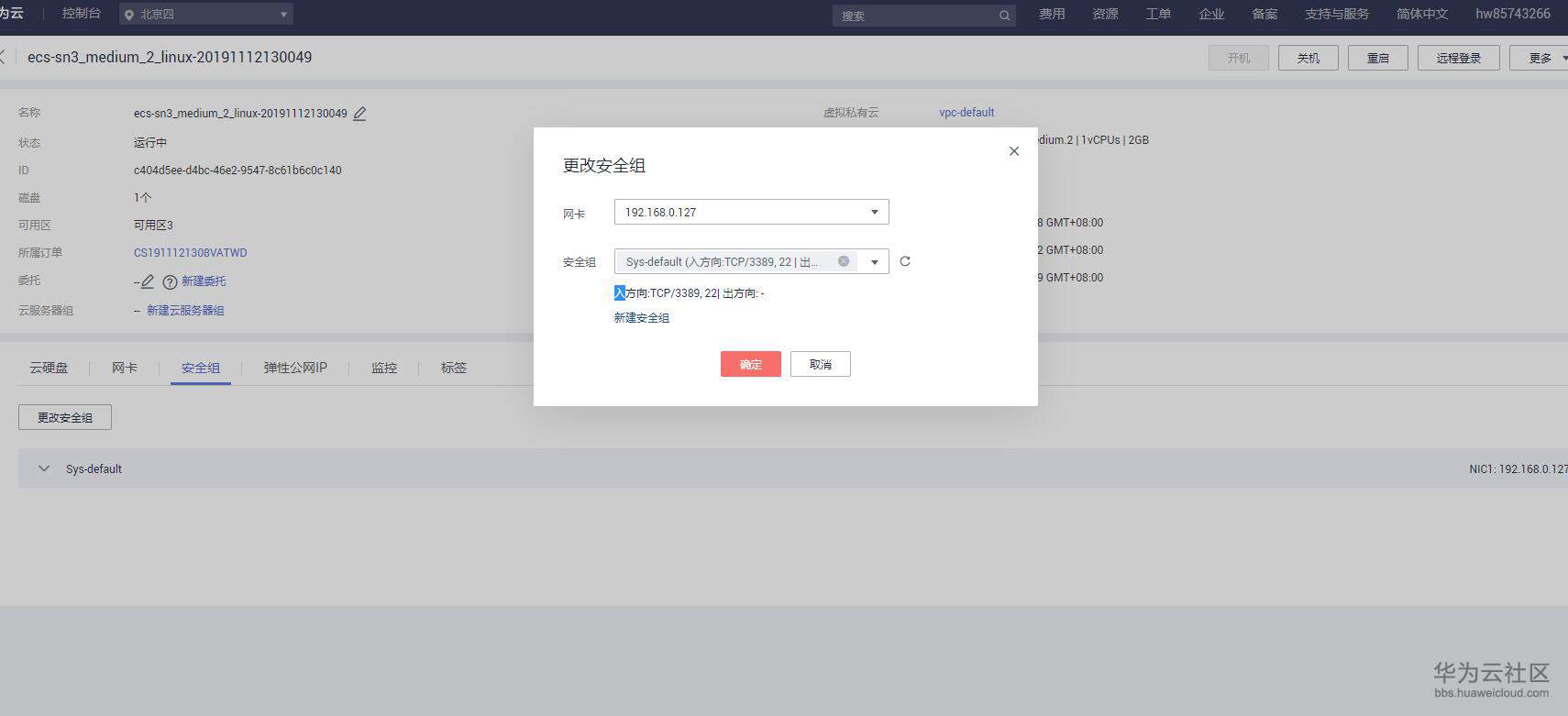1568x716 pixels.
Task: Go back using the left arrow icon
Action: [3, 57]
